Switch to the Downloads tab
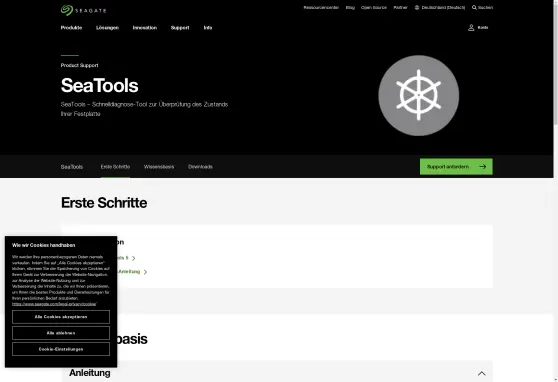558x382 pixels. (x=200, y=167)
